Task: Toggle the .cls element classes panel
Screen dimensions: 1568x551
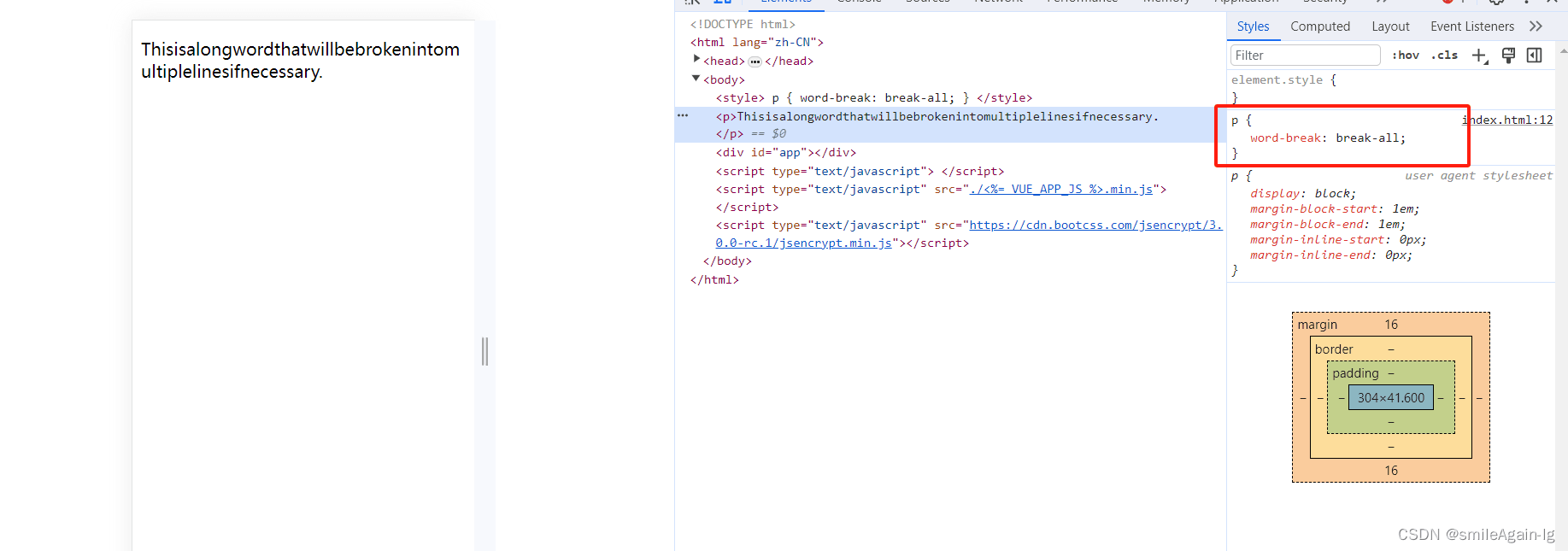Action: tap(1445, 56)
